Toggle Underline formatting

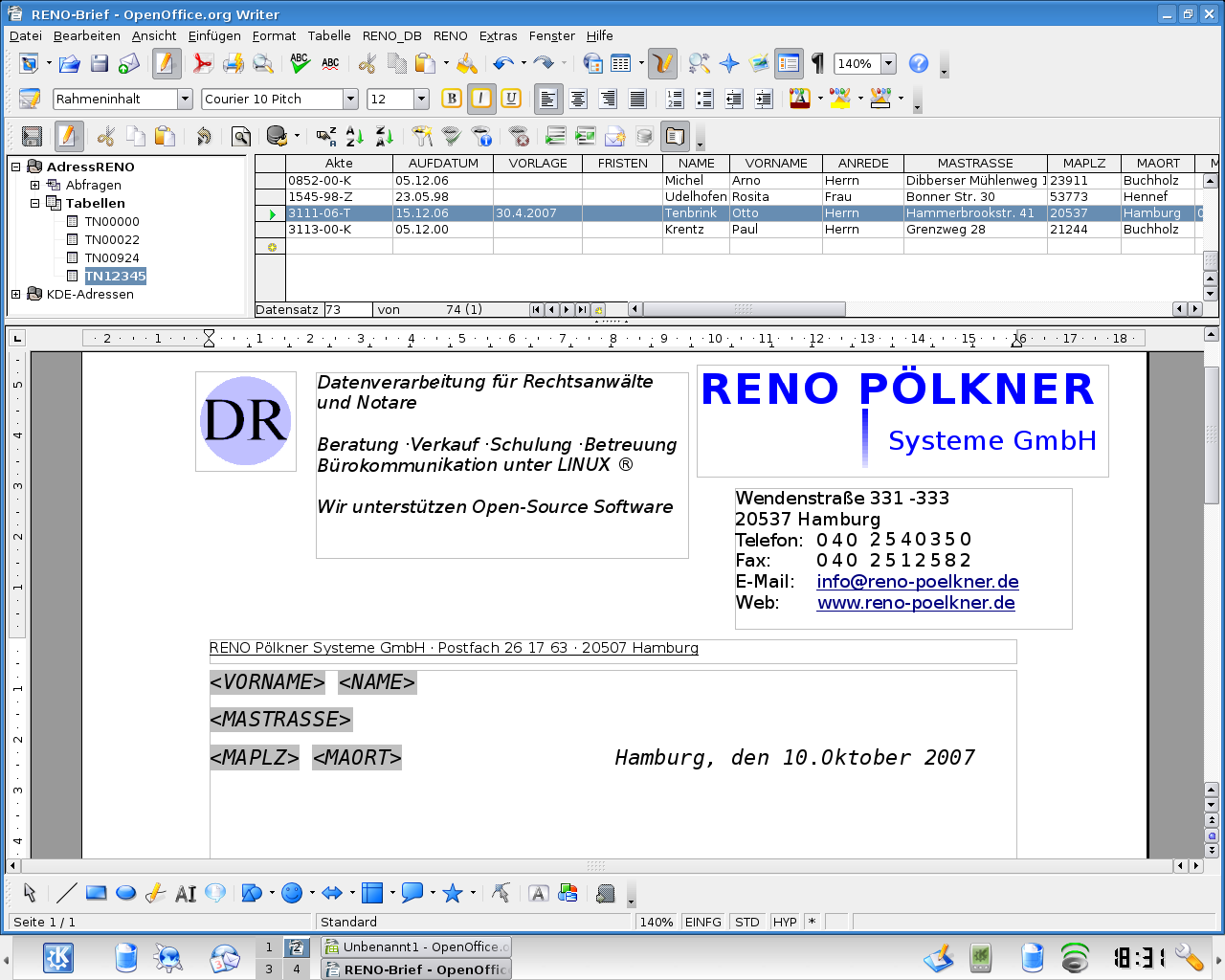511,99
